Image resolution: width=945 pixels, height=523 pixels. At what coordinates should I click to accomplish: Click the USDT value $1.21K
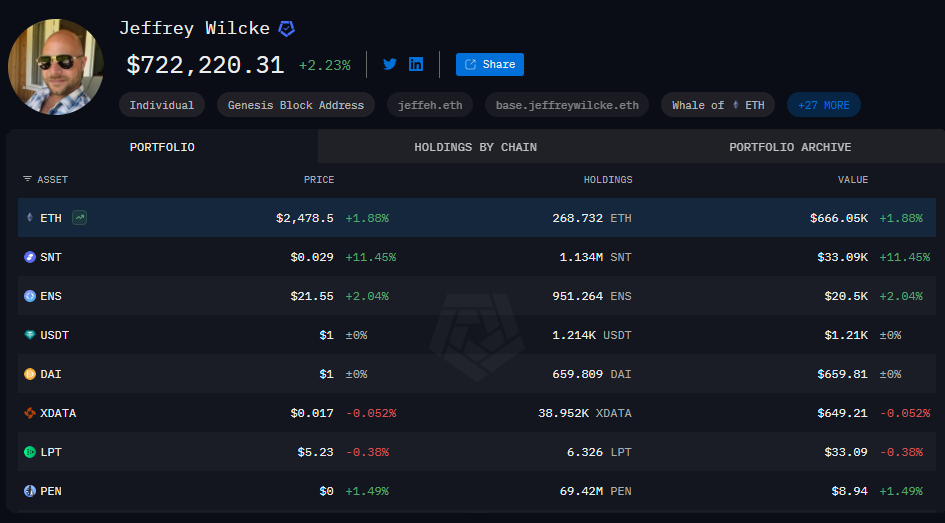coord(846,335)
